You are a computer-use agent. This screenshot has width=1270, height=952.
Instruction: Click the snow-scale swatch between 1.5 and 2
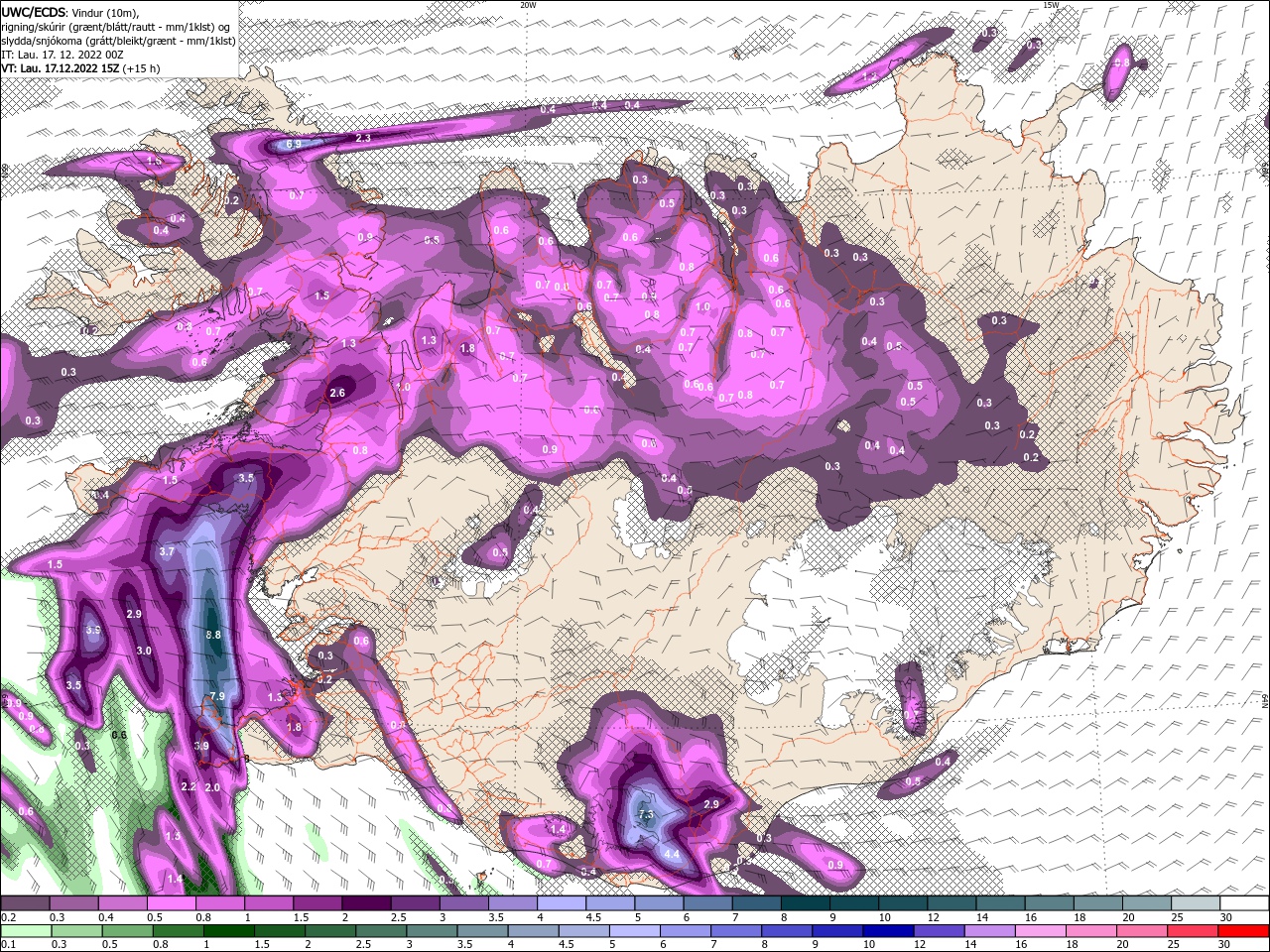(317, 903)
